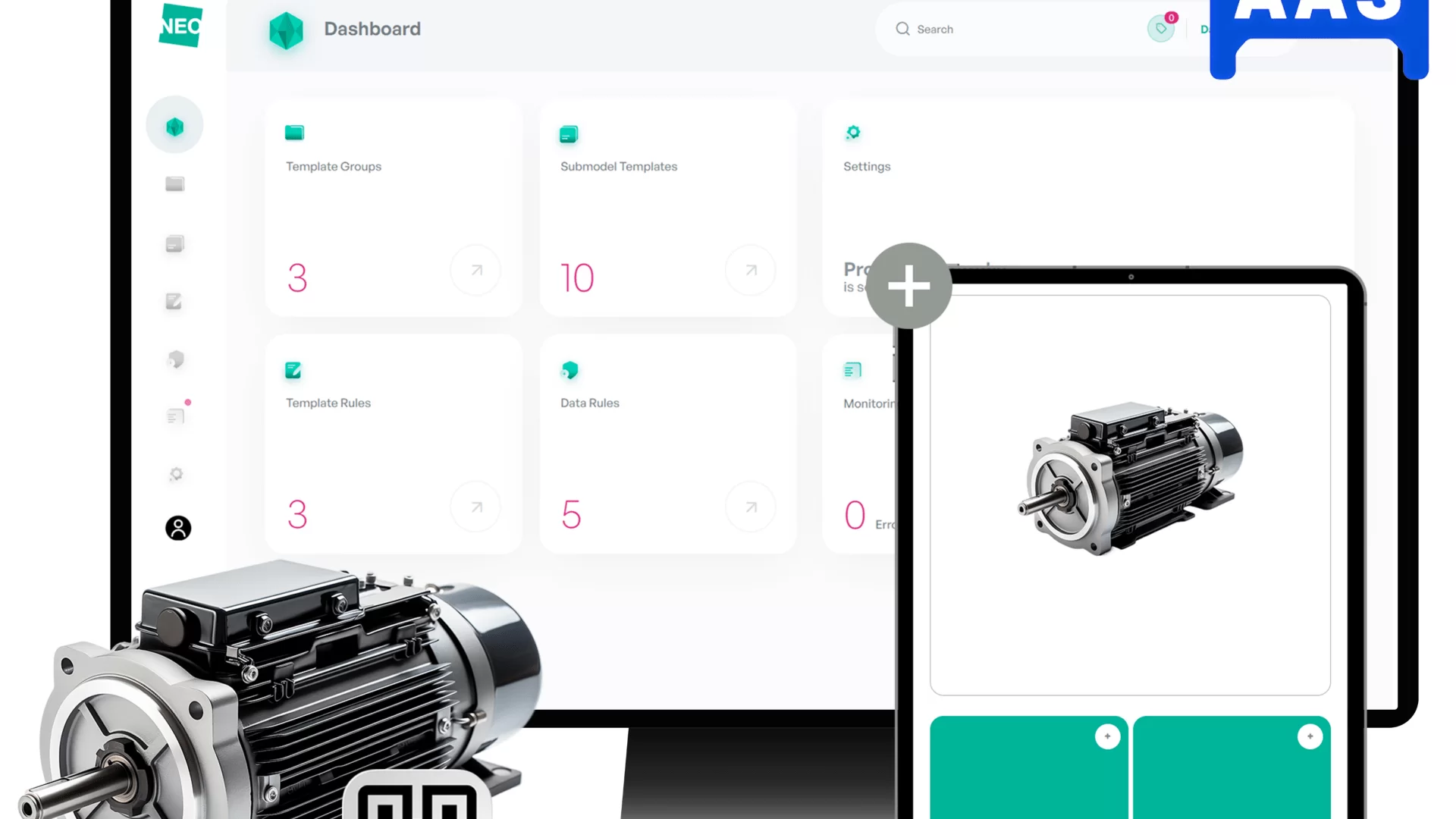Image resolution: width=1456 pixels, height=819 pixels.
Task: Click the Settings card label
Action: [867, 166]
